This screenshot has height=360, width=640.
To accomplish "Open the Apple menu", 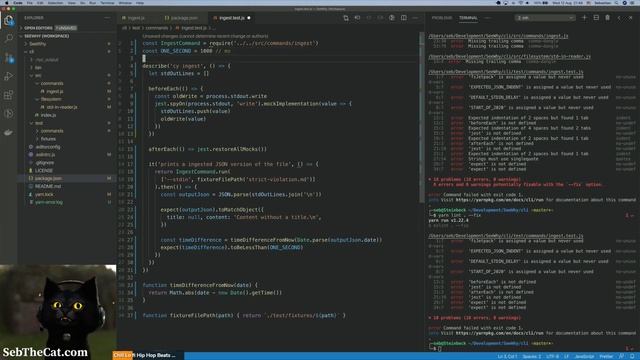I will click(6, 3).
